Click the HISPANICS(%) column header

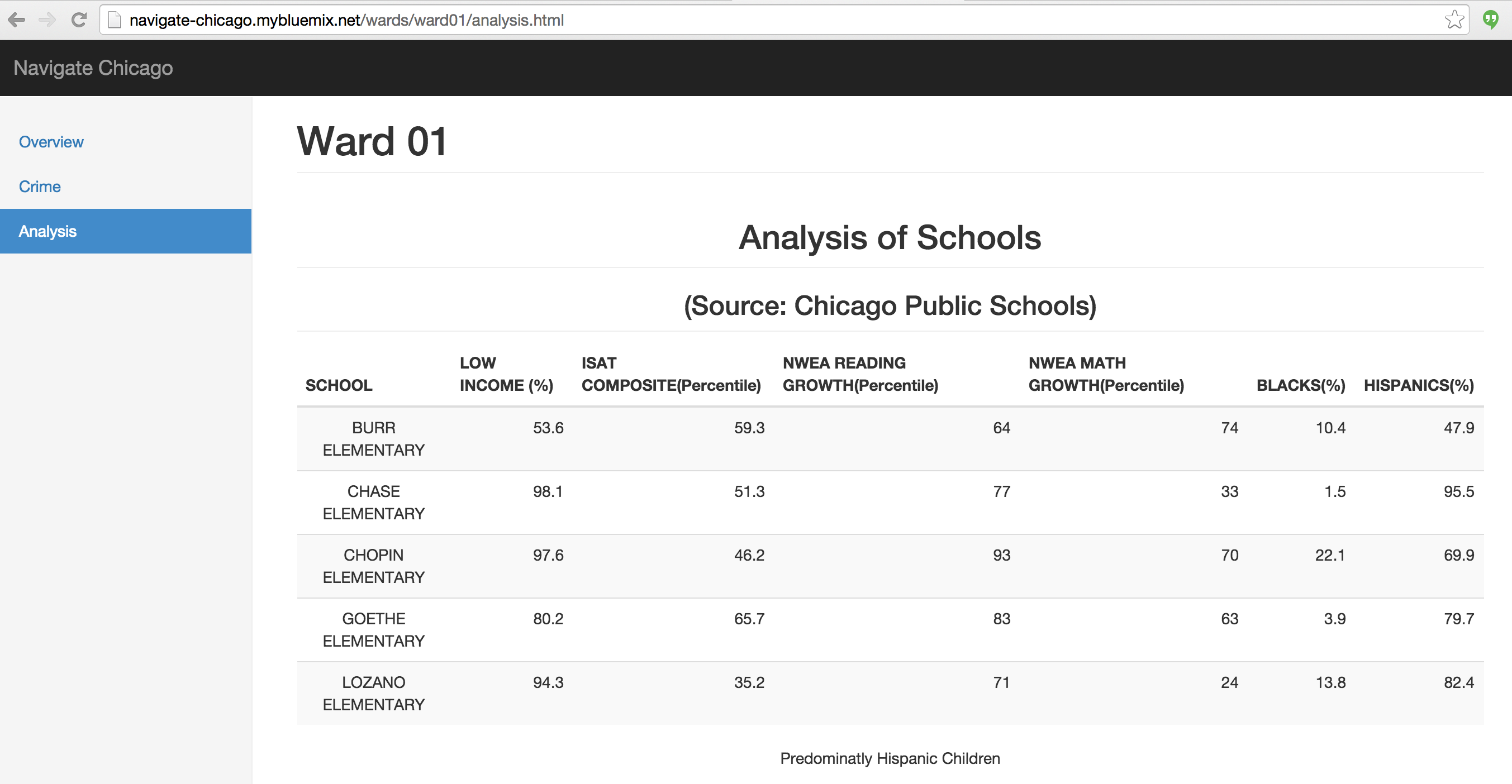(1418, 385)
